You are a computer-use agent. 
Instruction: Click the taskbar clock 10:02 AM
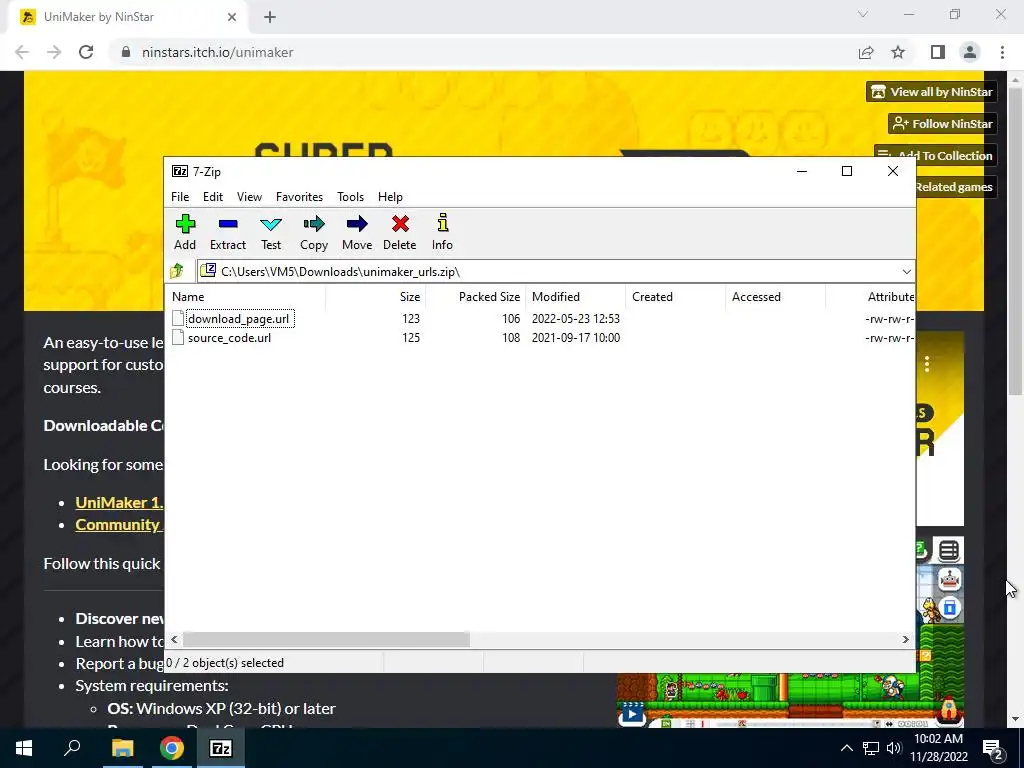click(938, 739)
